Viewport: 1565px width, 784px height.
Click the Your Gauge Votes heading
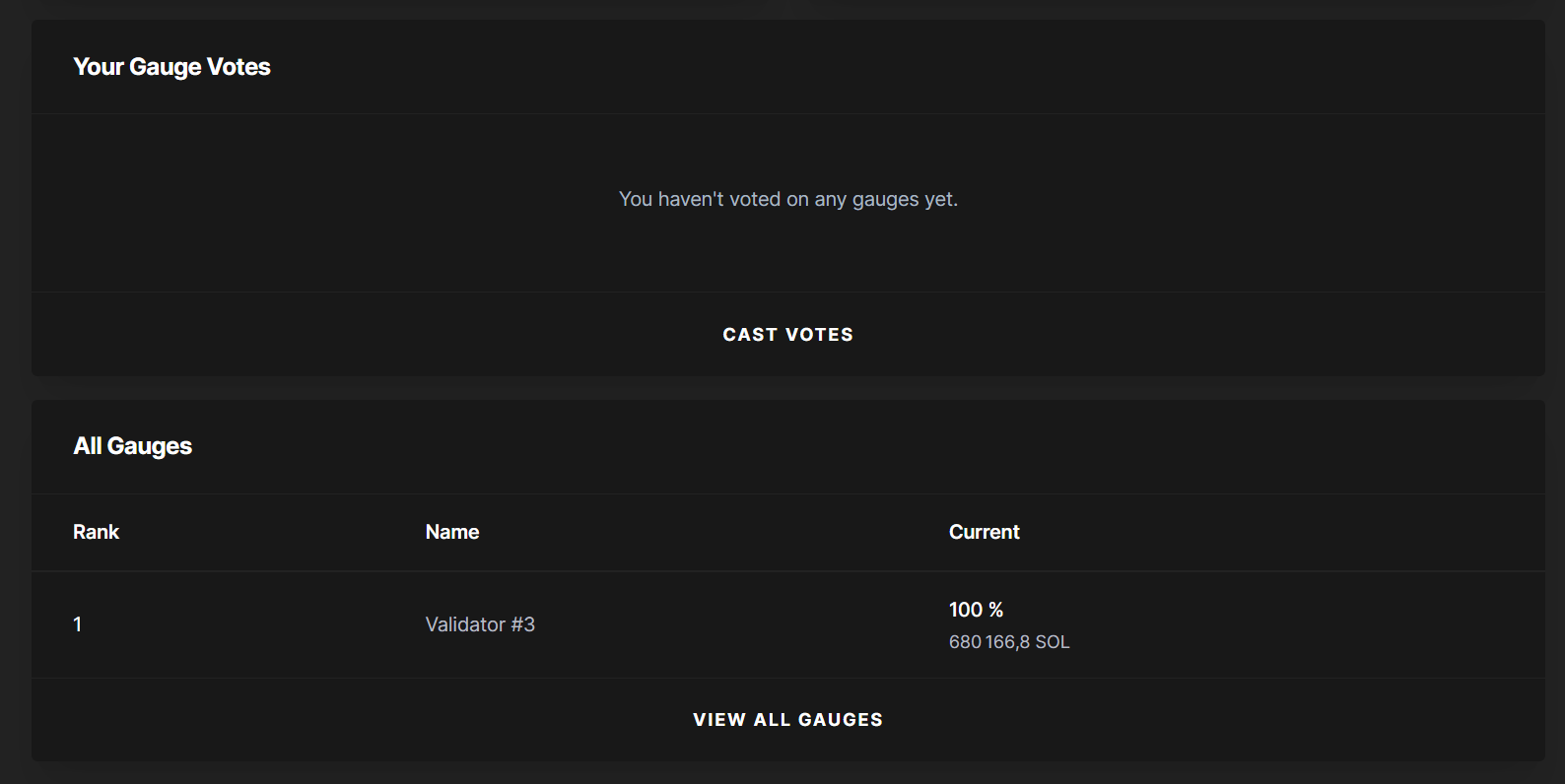171,67
